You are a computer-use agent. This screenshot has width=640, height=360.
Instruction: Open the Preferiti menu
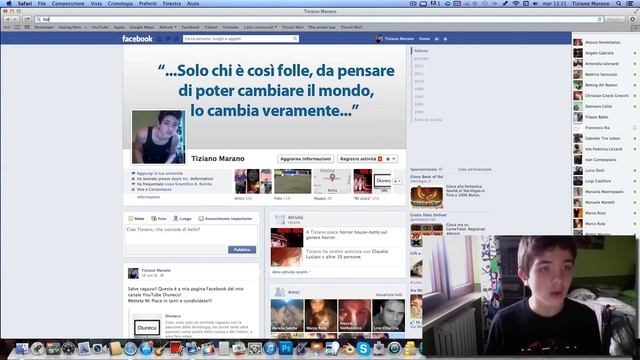(148, 4)
